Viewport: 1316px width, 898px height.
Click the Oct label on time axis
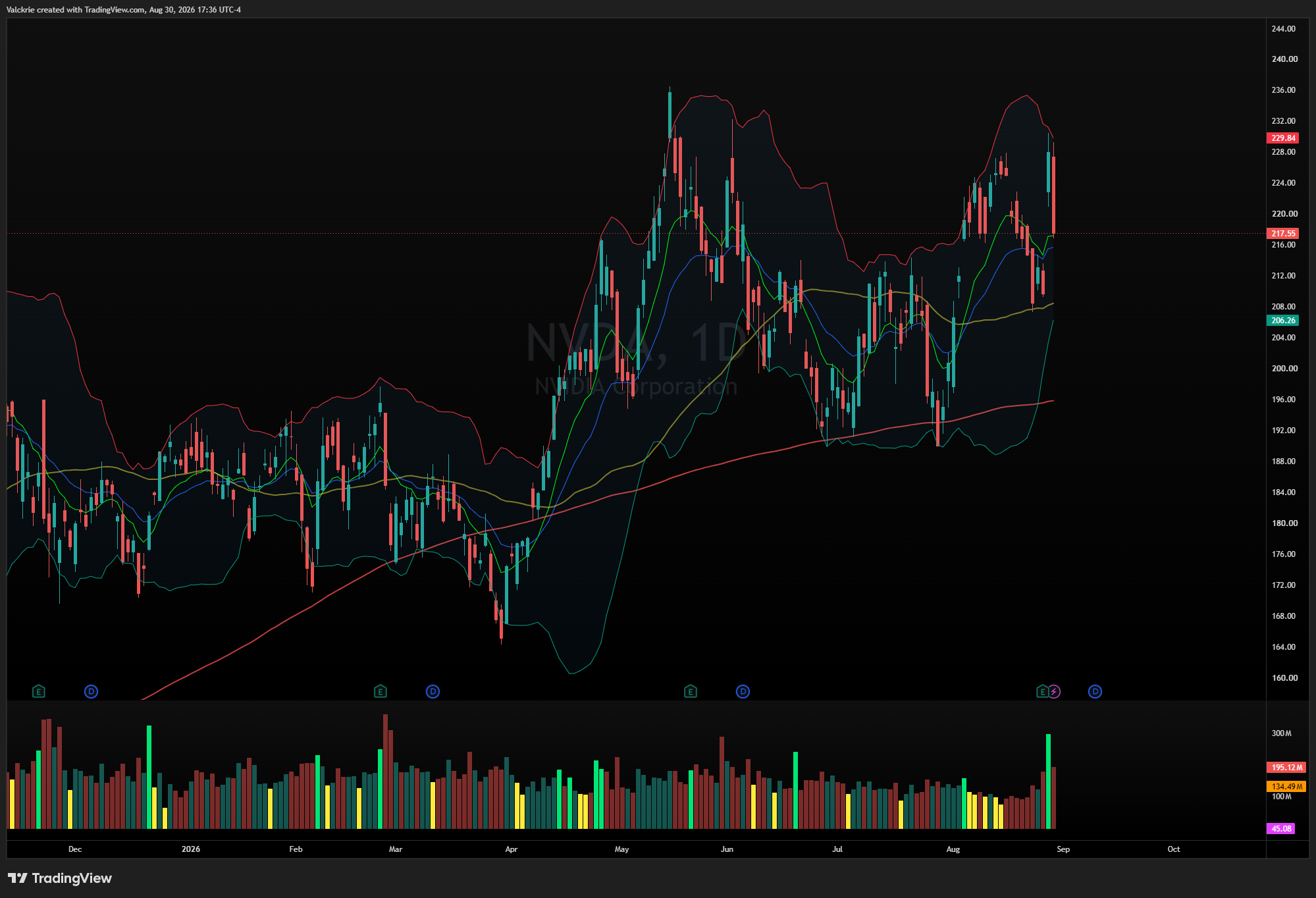coord(1174,849)
